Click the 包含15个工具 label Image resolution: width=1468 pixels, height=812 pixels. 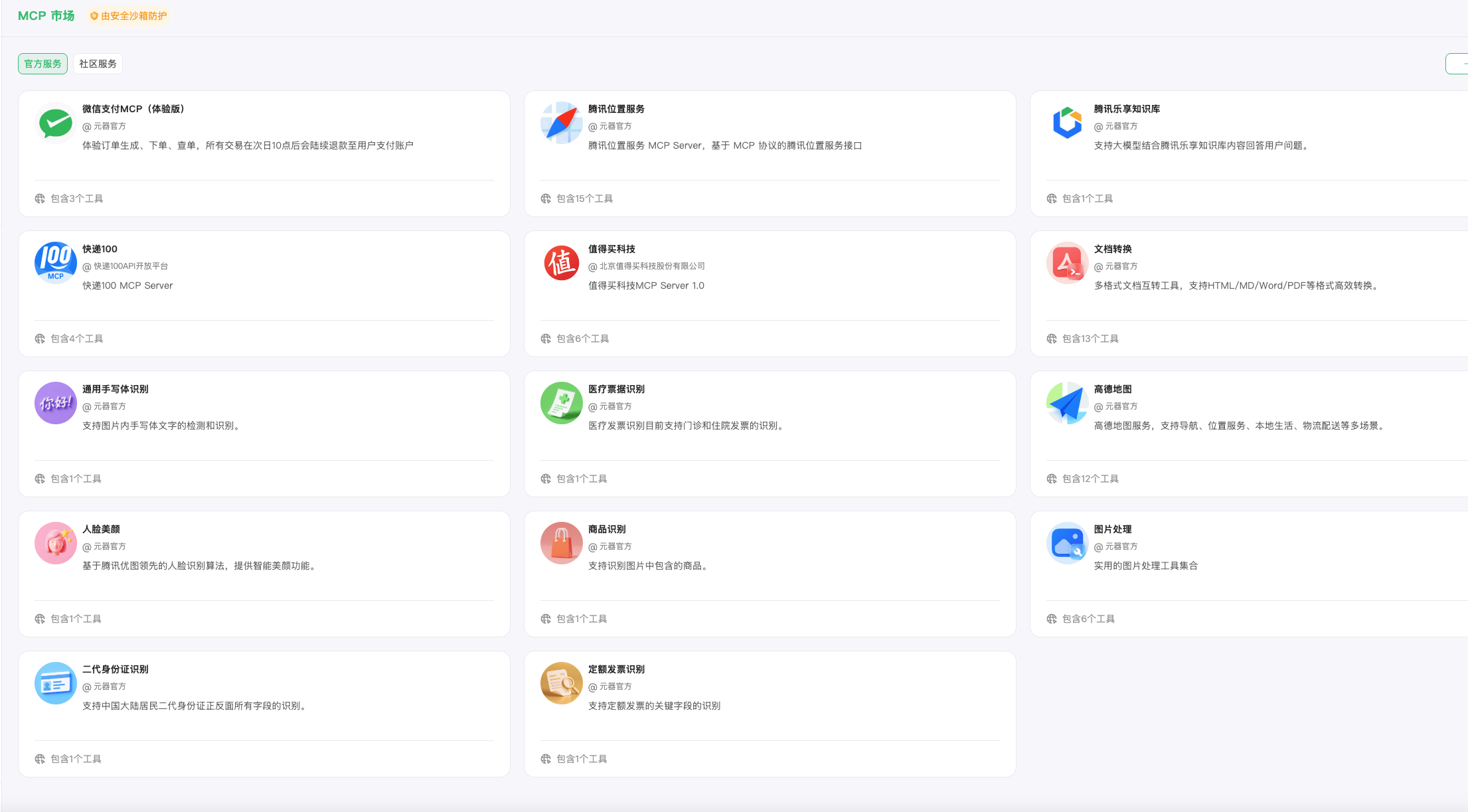point(584,199)
